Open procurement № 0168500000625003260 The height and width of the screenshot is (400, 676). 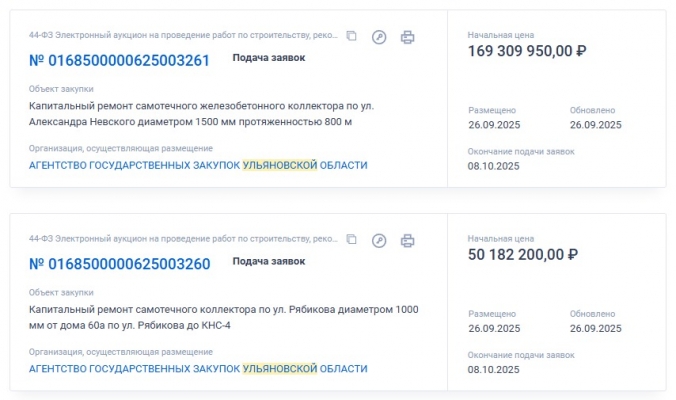point(119,264)
